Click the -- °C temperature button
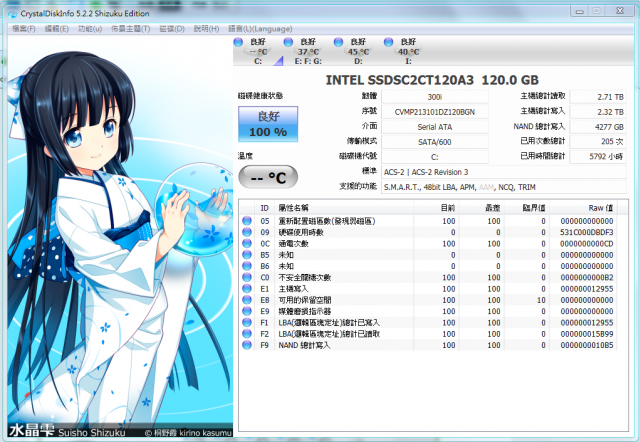This screenshot has height=442, width=640. (x=268, y=177)
